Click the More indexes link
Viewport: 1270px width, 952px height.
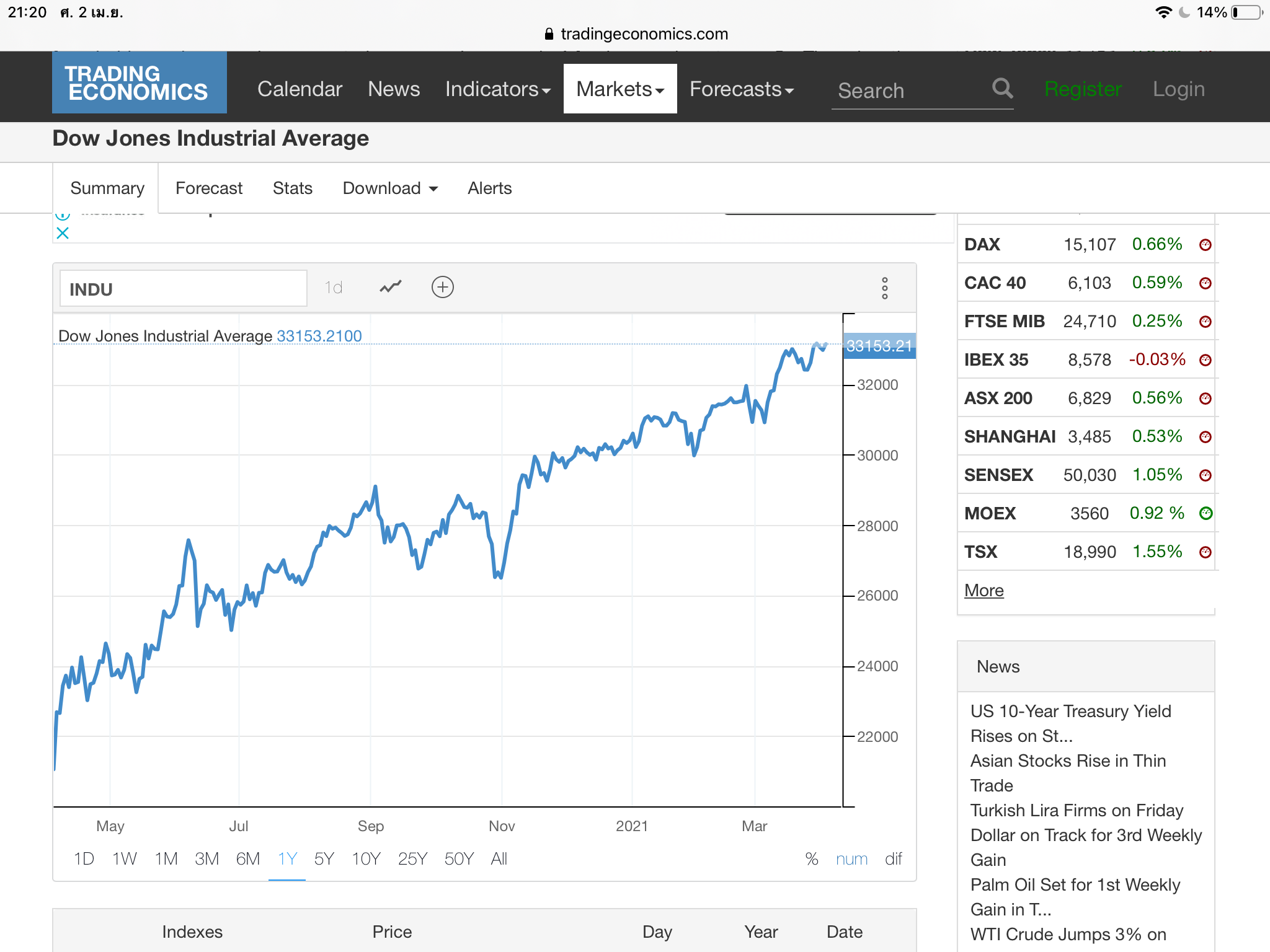point(984,591)
